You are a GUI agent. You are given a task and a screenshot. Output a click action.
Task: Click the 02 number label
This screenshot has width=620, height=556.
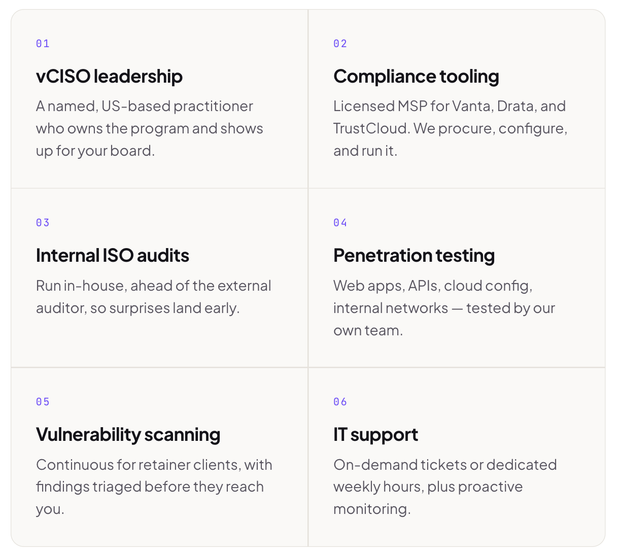(x=340, y=43)
